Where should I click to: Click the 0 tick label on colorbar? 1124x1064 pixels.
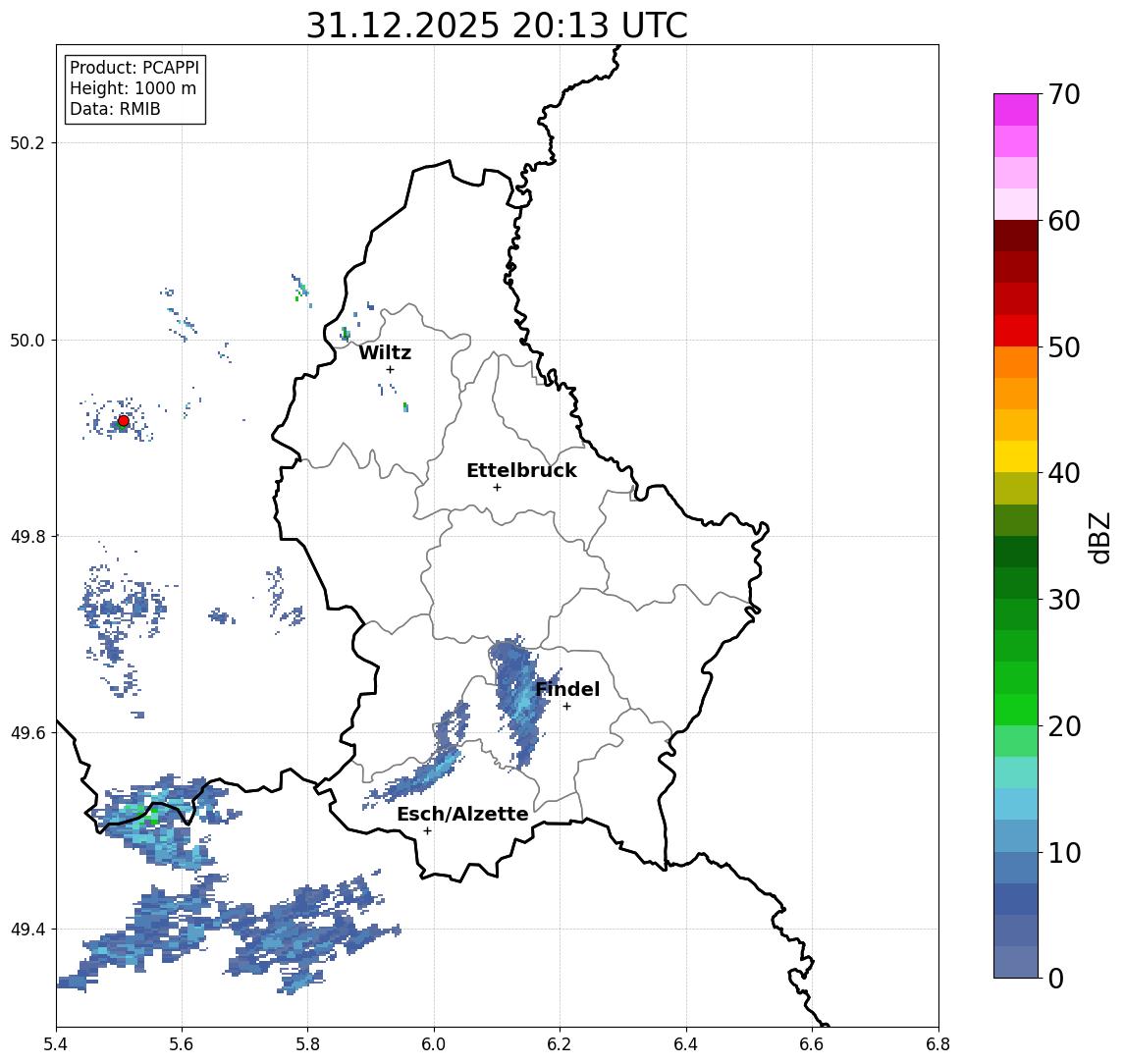click(1056, 978)
